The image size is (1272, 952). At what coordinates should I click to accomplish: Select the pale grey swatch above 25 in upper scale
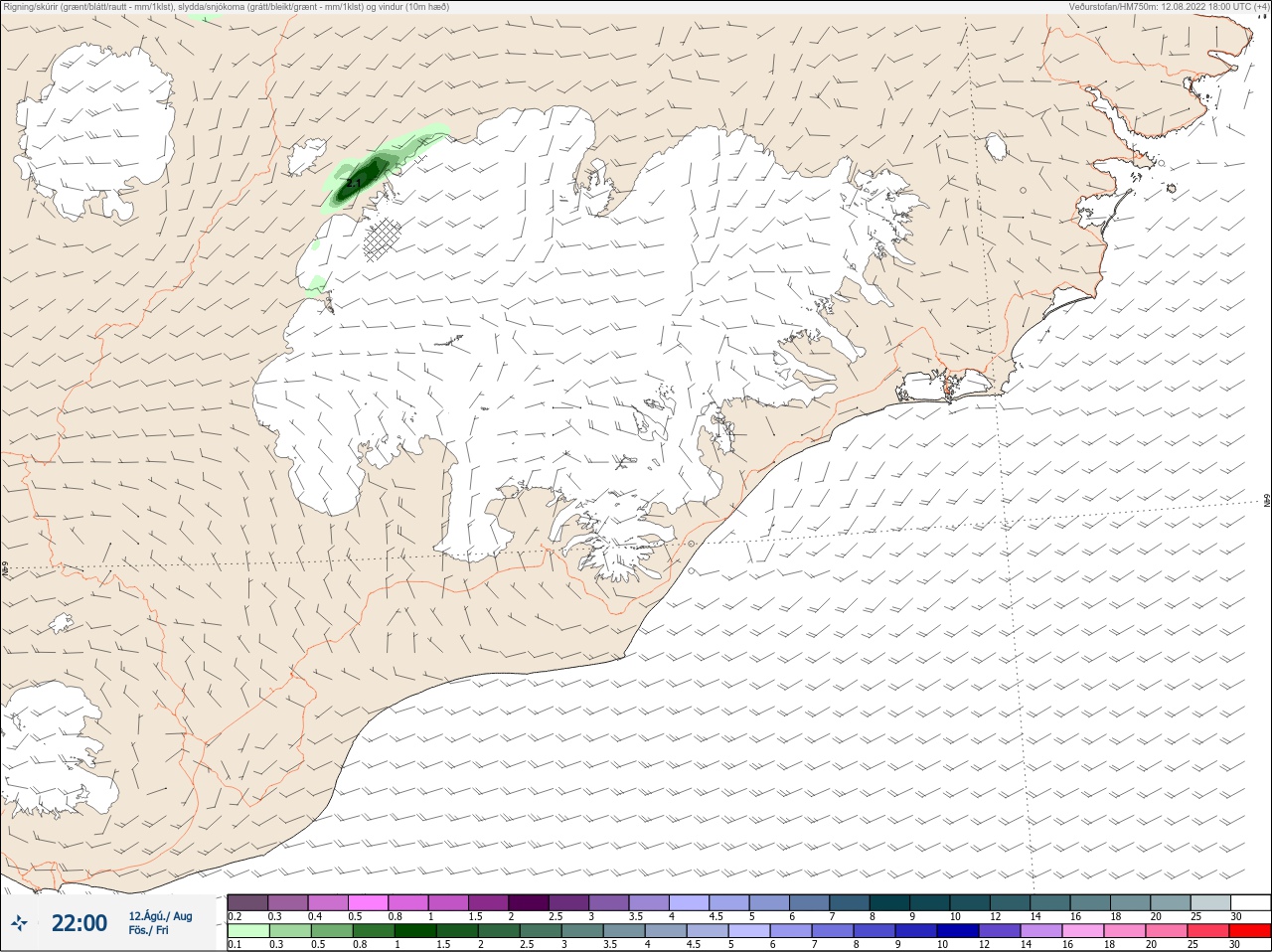click(x=1211, y=902)
